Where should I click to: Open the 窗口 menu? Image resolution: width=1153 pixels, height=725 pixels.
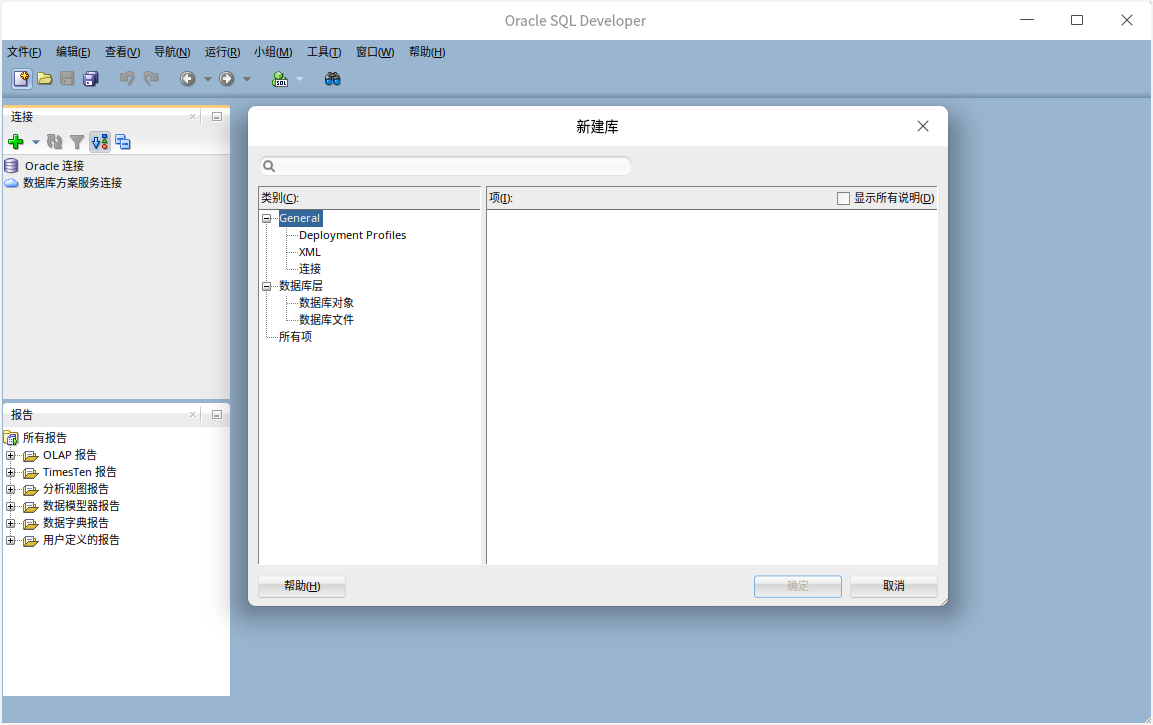(375, 52)
